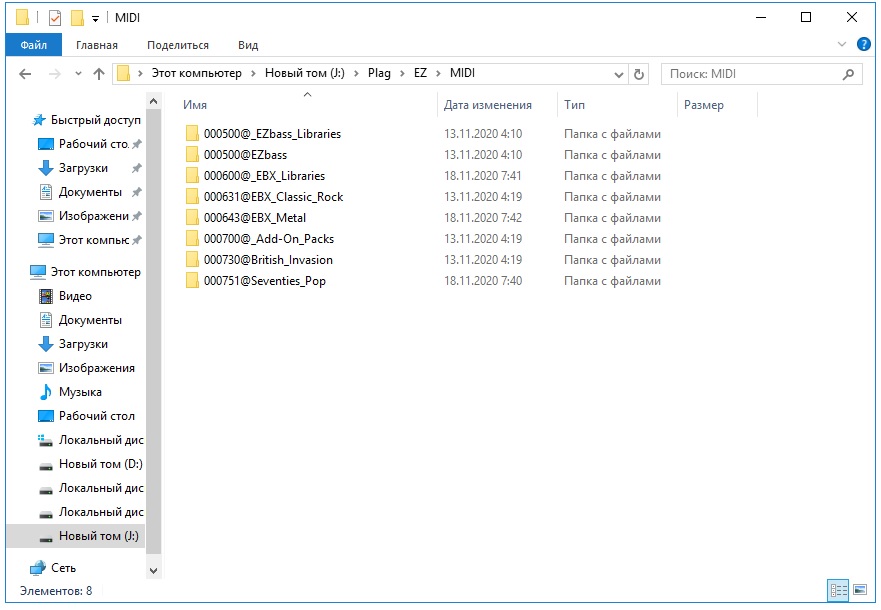The width and height of the screenshot is (881, 610).
Task: Open pinned Документы in quick access
Action: click(90, 192)
